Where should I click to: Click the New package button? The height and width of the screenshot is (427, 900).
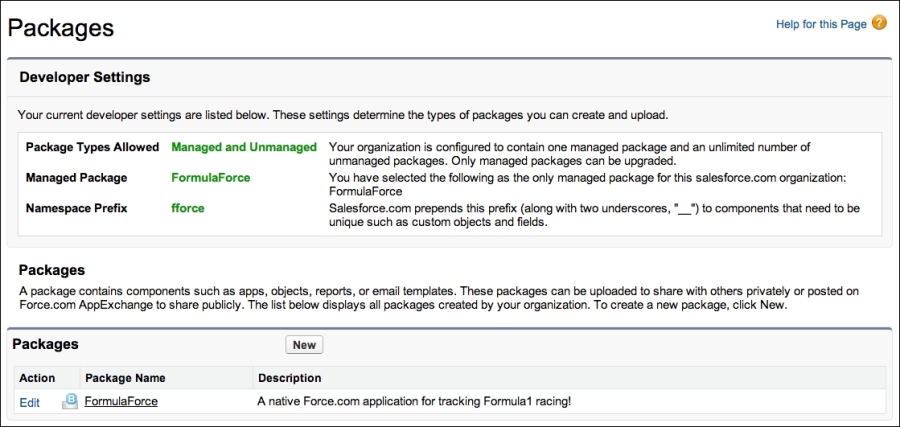pyautogui.click(x=304, y=345)
